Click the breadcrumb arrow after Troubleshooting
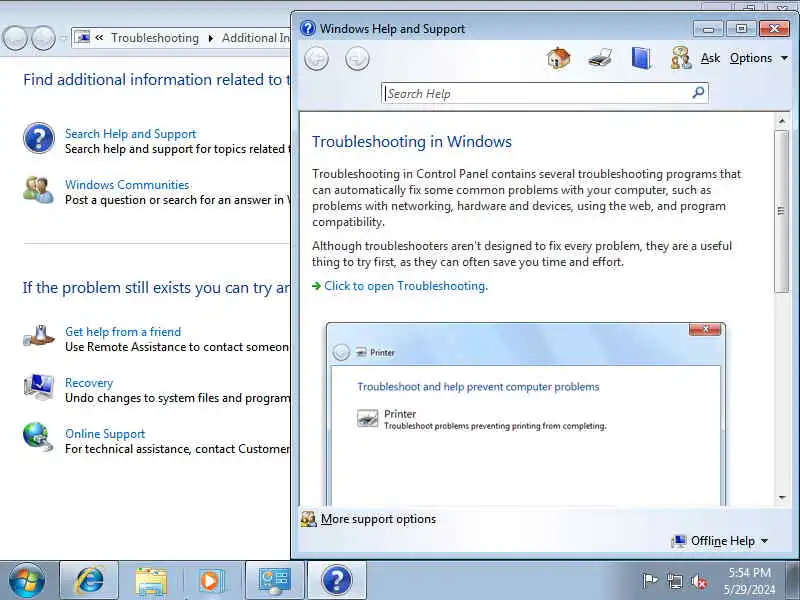The width and height of the screenshot is (800, 600). [211, 38]
